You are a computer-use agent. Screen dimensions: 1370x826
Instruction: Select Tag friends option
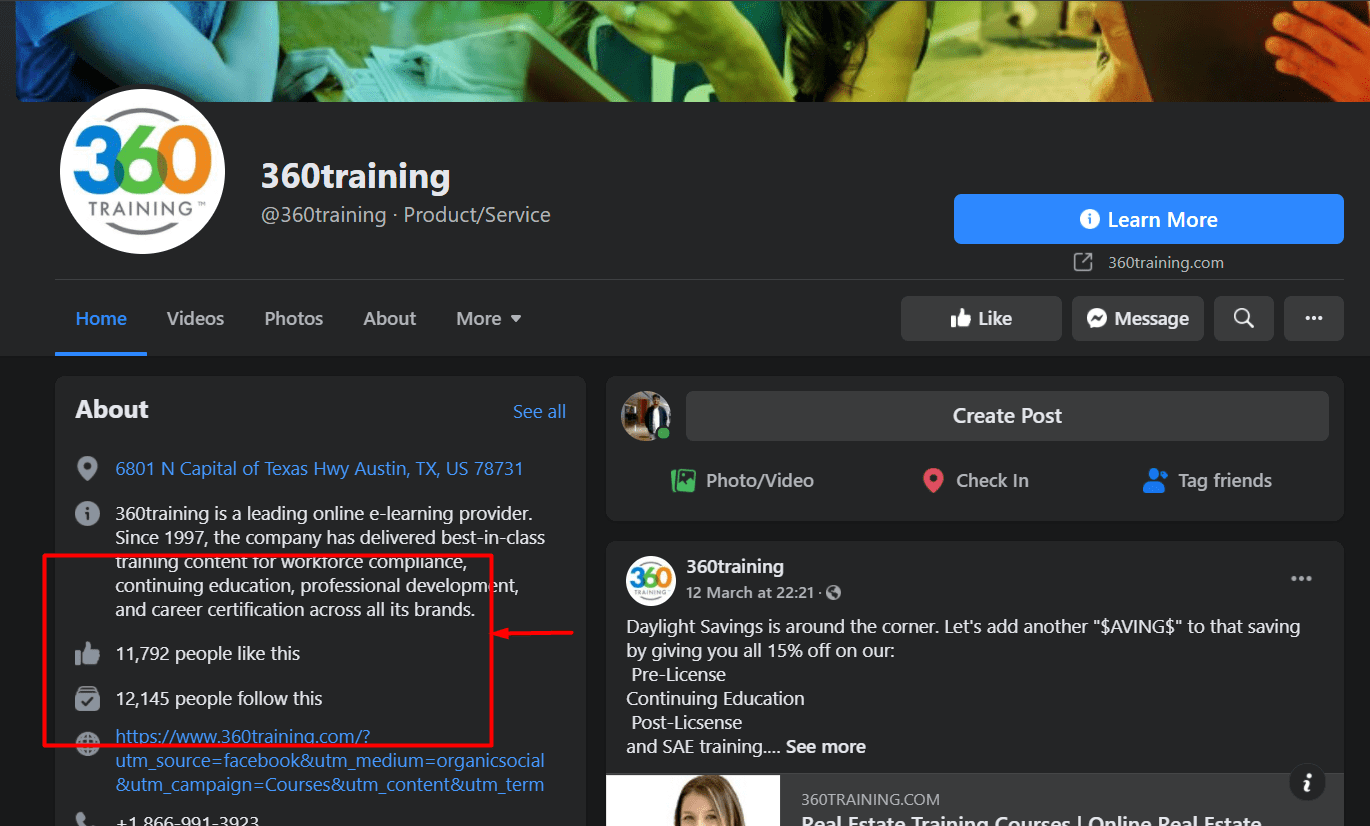pos(1207,481)
